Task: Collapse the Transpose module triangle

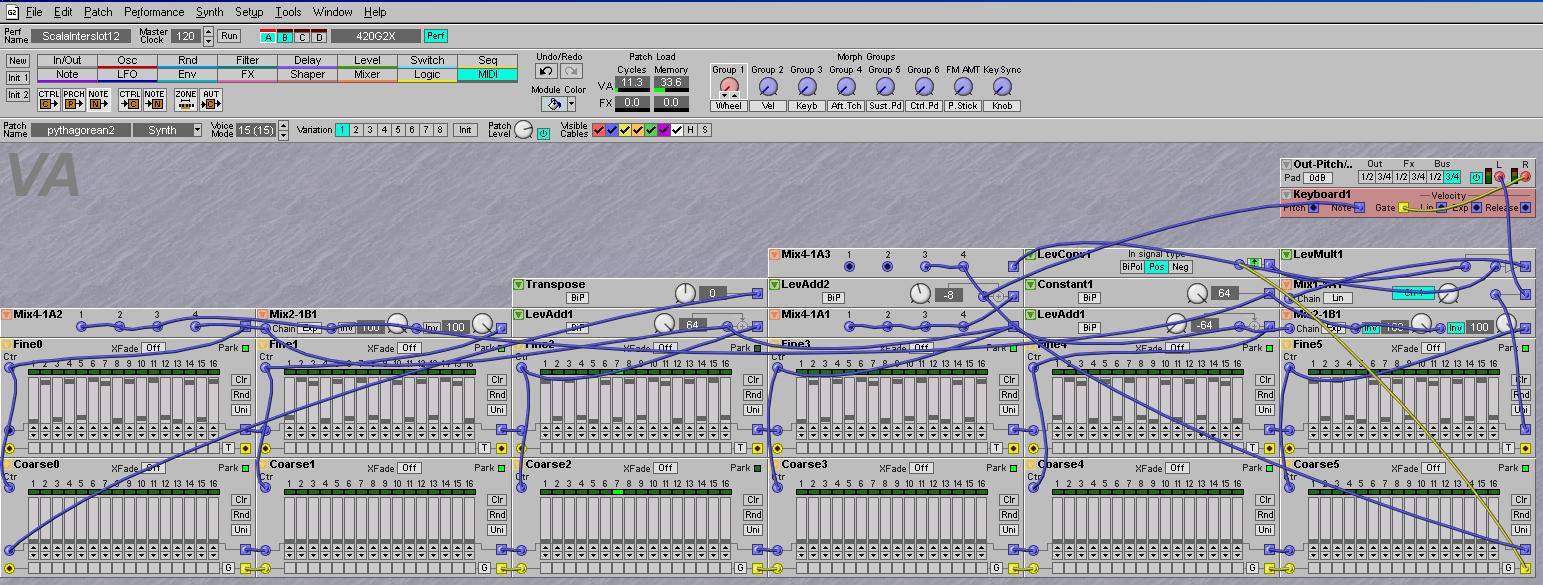Action: click(x=518, y=285)
